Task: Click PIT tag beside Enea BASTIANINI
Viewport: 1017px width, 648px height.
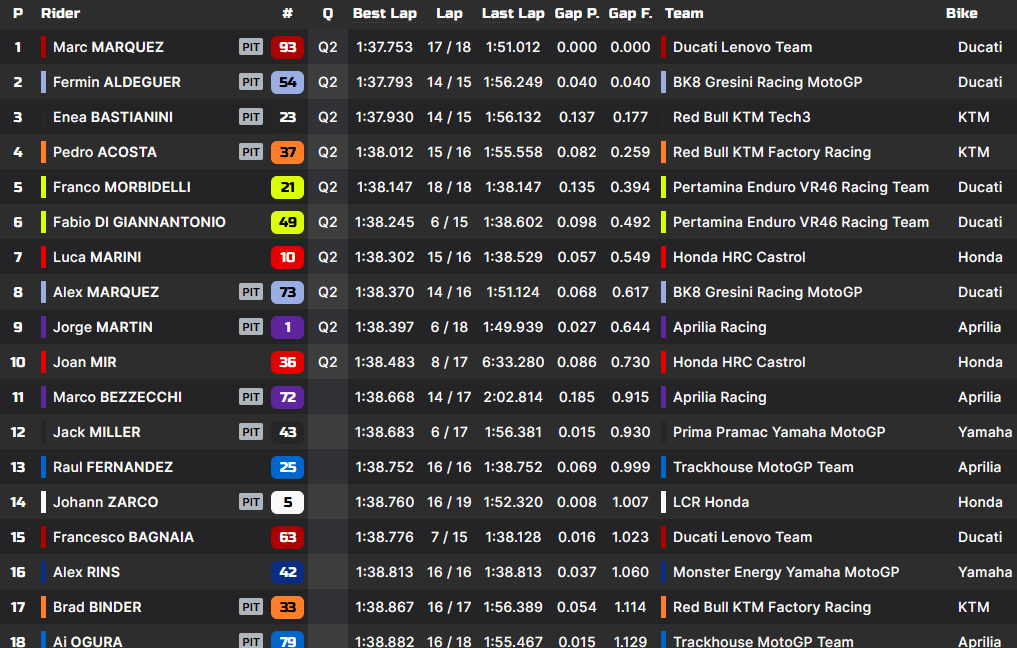Action: coord(251,117)
